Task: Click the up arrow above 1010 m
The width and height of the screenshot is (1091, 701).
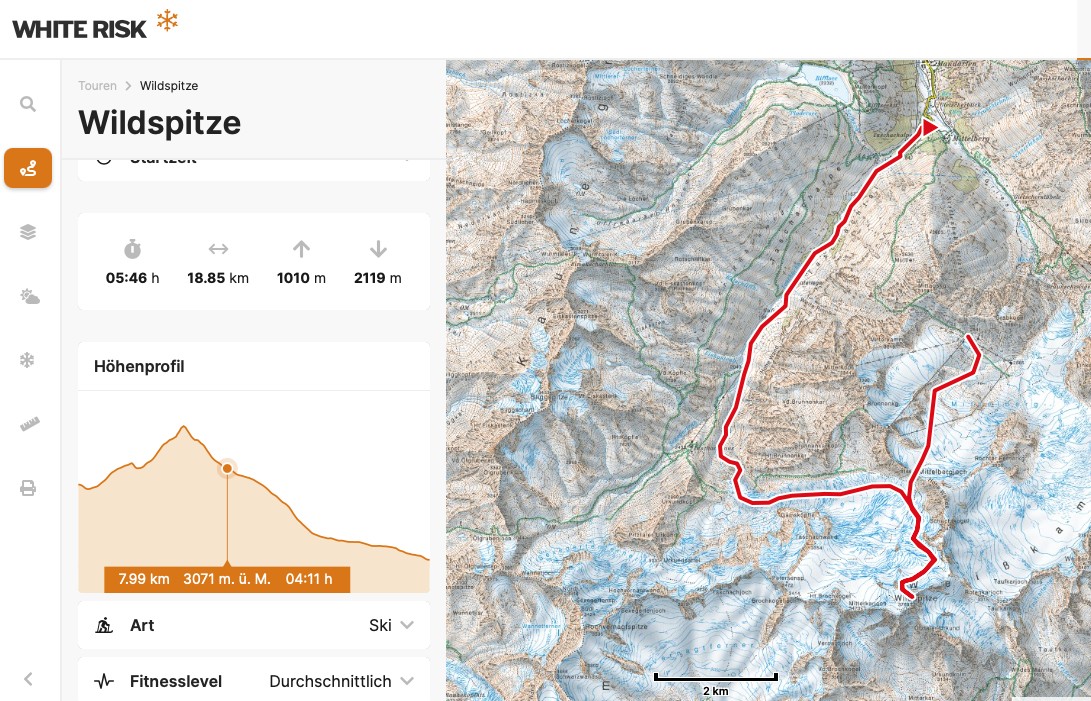Action: [301, 249]
